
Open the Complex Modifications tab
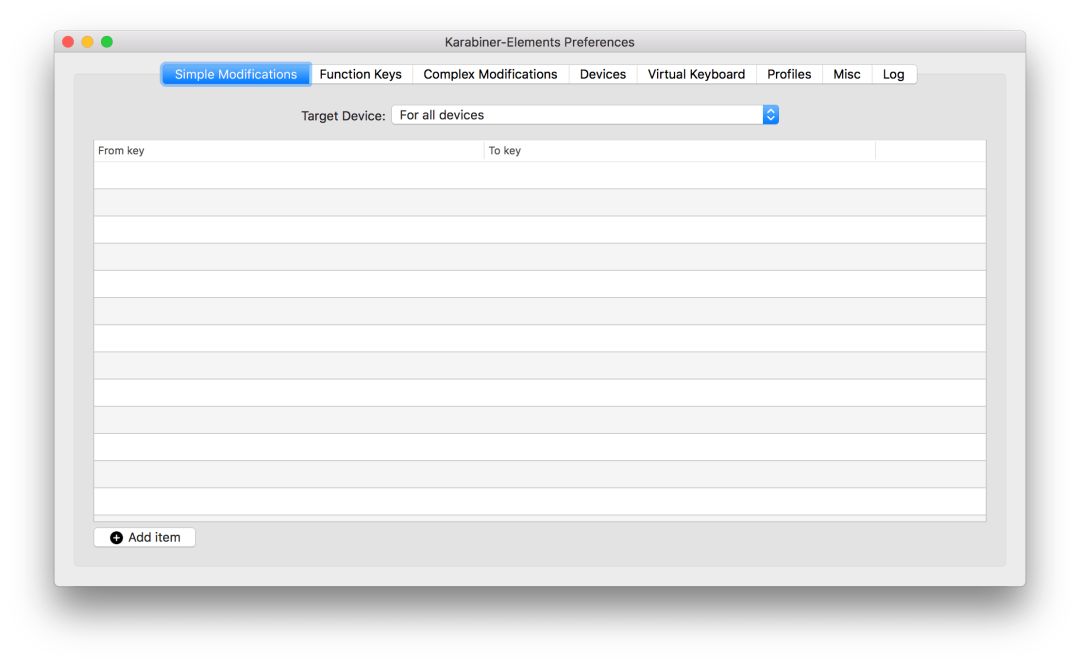tap(490, 74)
